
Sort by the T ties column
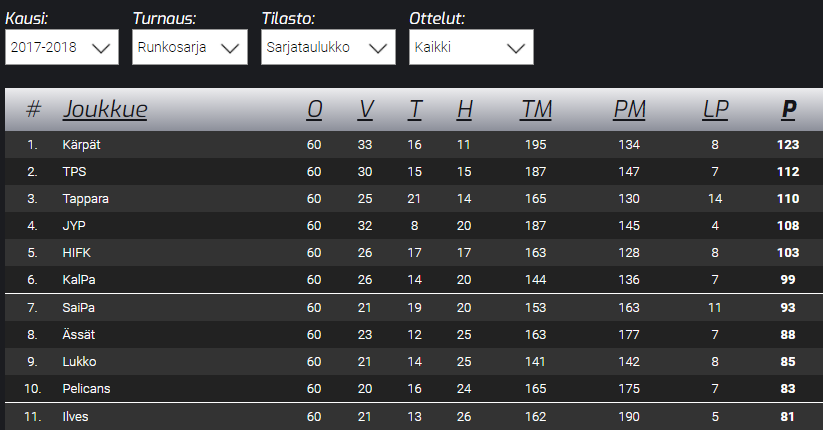click(x=415, y=109)
